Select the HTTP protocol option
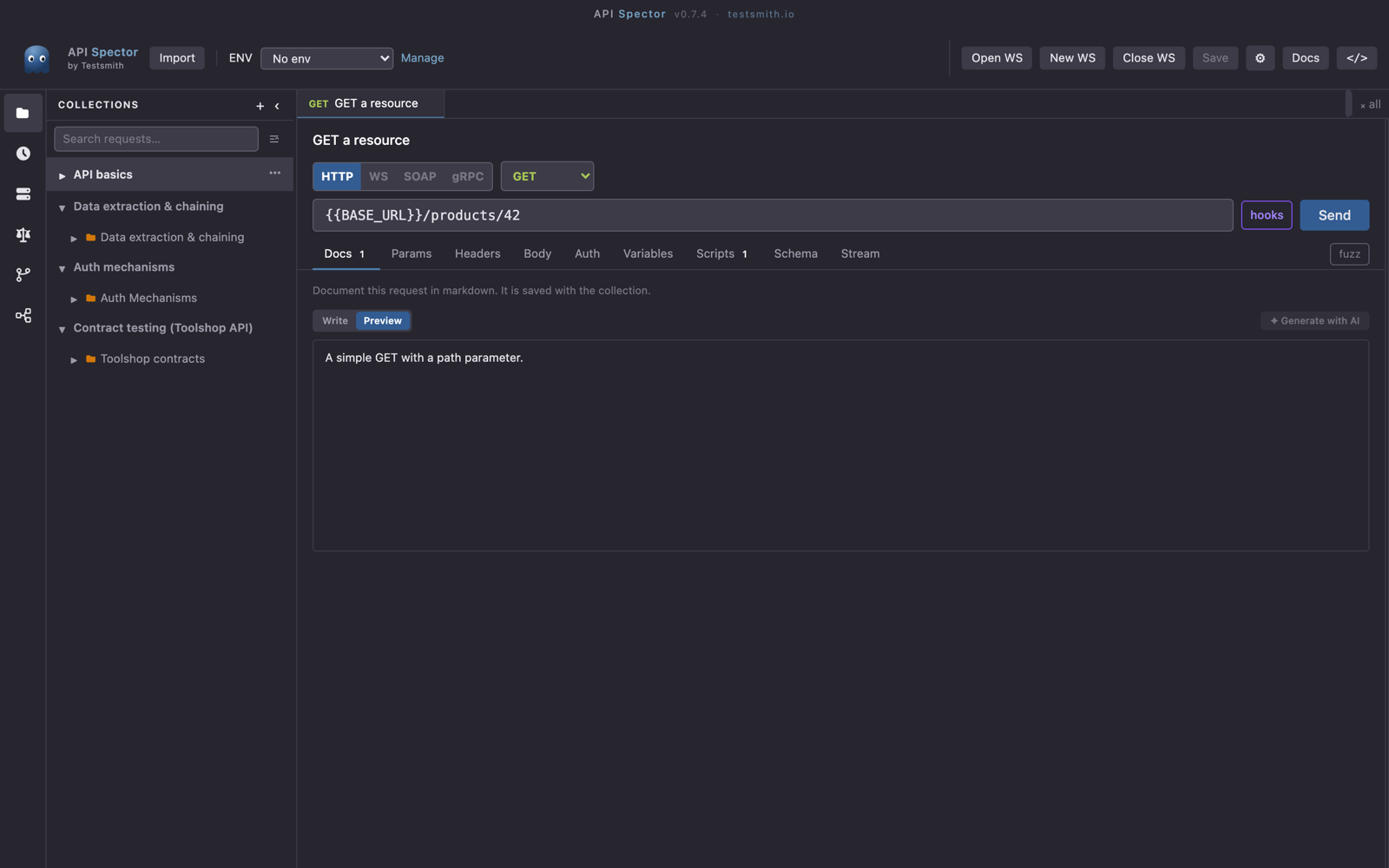 (x=337, y=176)
